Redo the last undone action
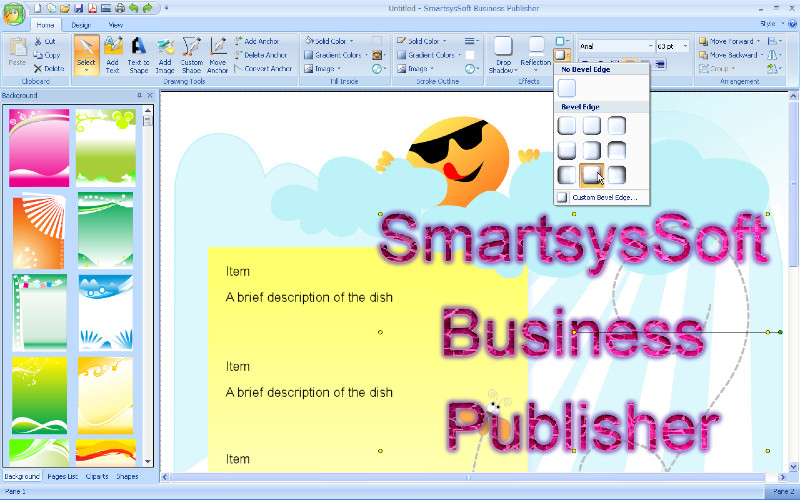Viewport: 800px width, 500px height. 148,8
